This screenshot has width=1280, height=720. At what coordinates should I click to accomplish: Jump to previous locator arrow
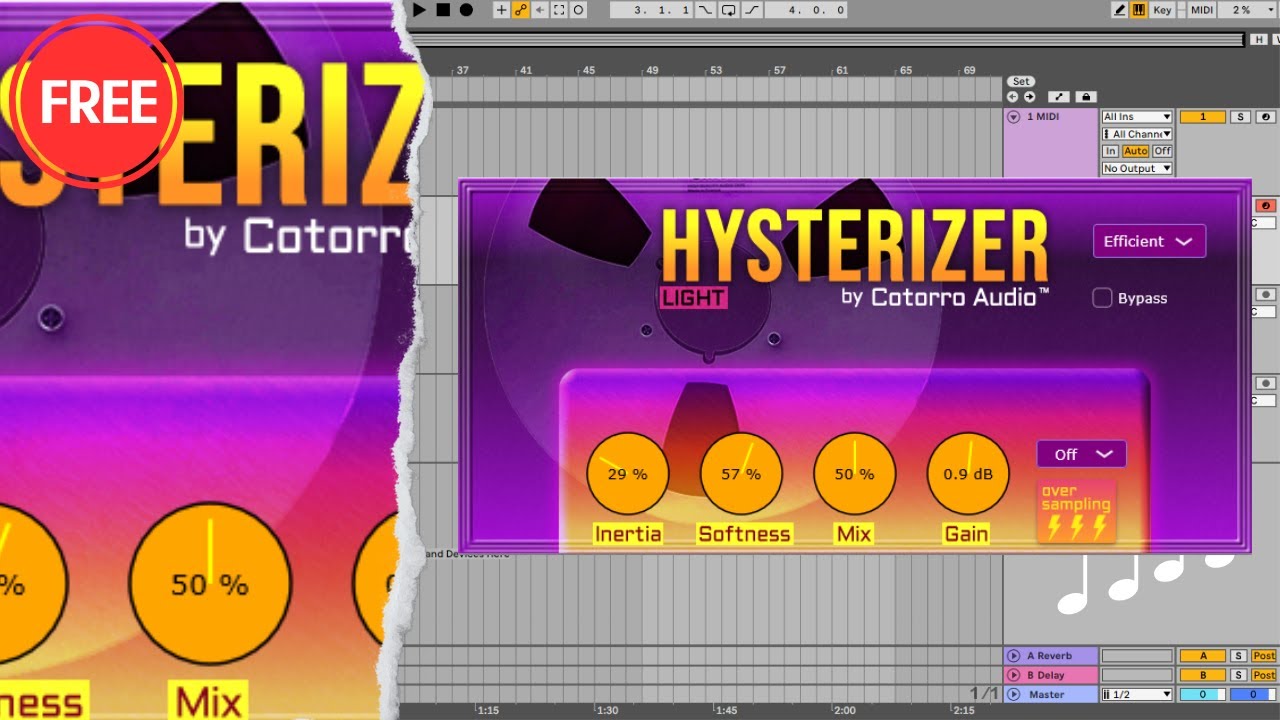[1013, 97]
